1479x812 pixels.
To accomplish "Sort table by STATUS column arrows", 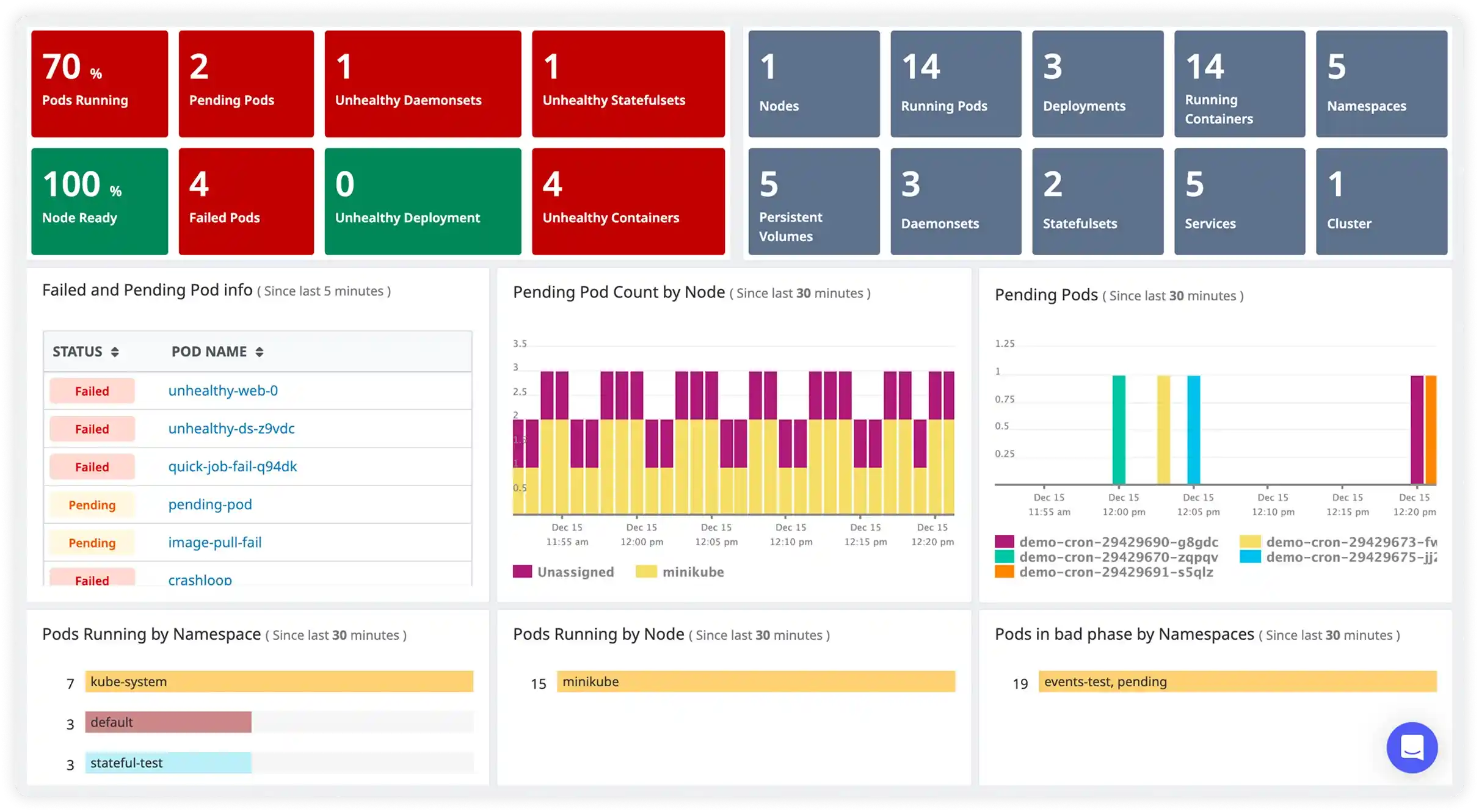I will pyautogui.click(x=115, y=352).
